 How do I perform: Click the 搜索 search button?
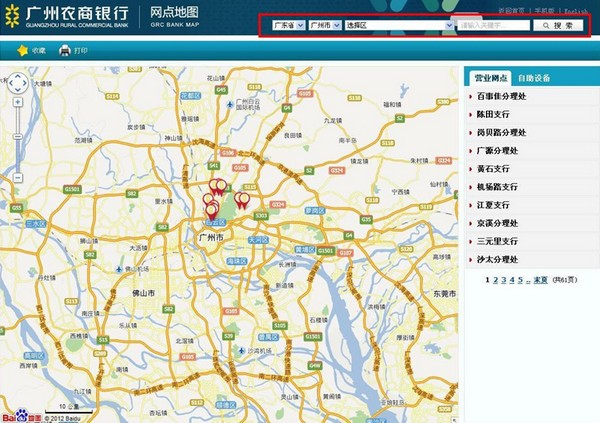[559, 25]
